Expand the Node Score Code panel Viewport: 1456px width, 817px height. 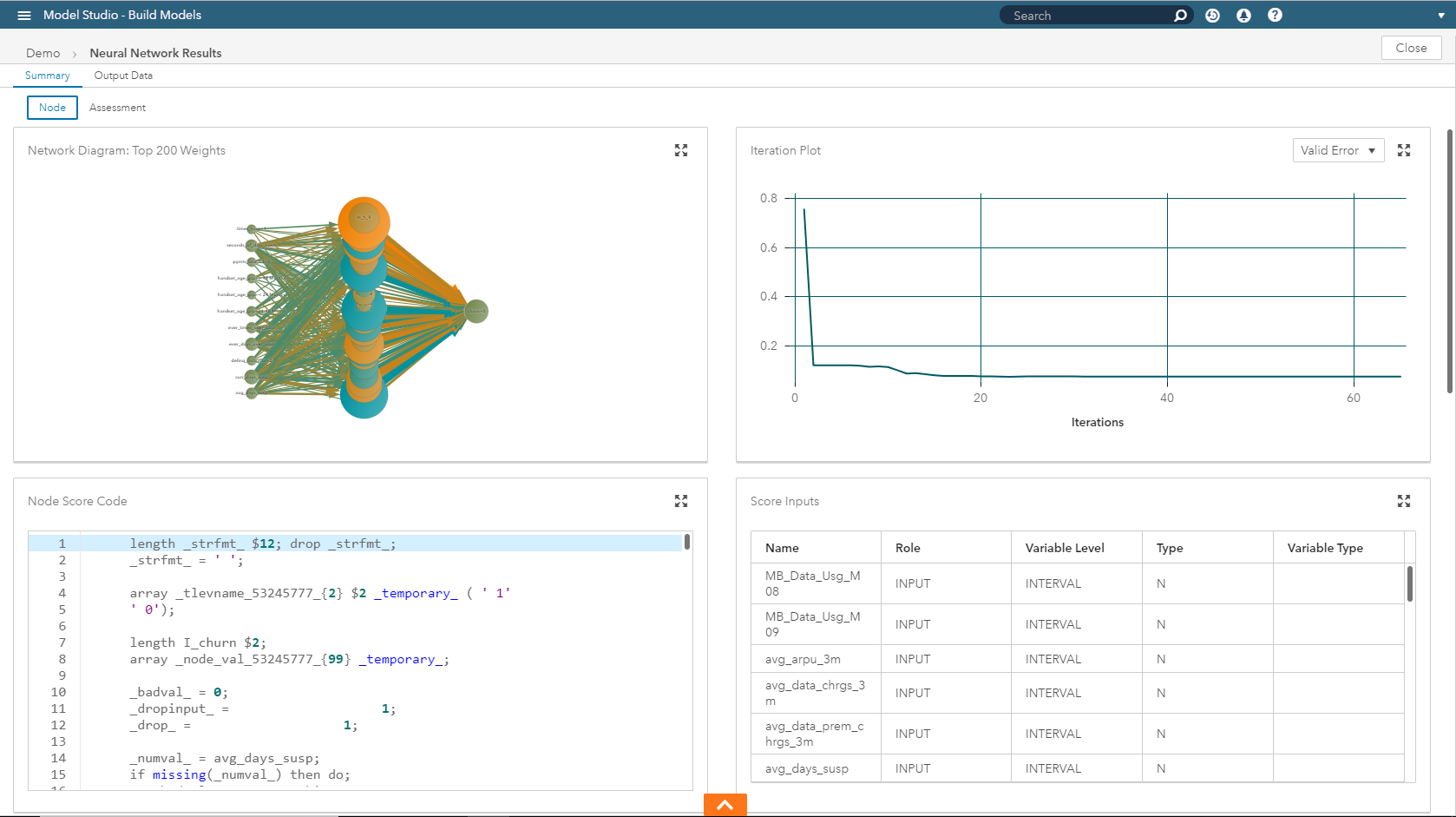[x=681, y=501]
